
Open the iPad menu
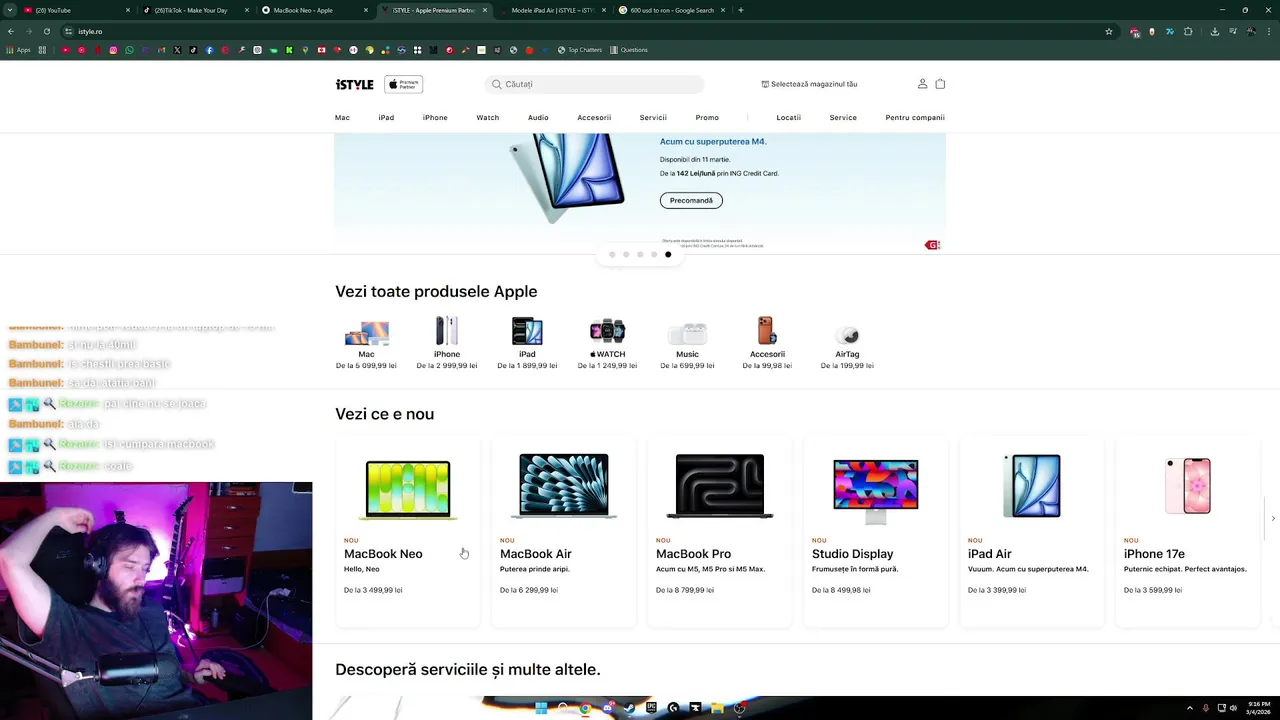click(x=386, y=117)
